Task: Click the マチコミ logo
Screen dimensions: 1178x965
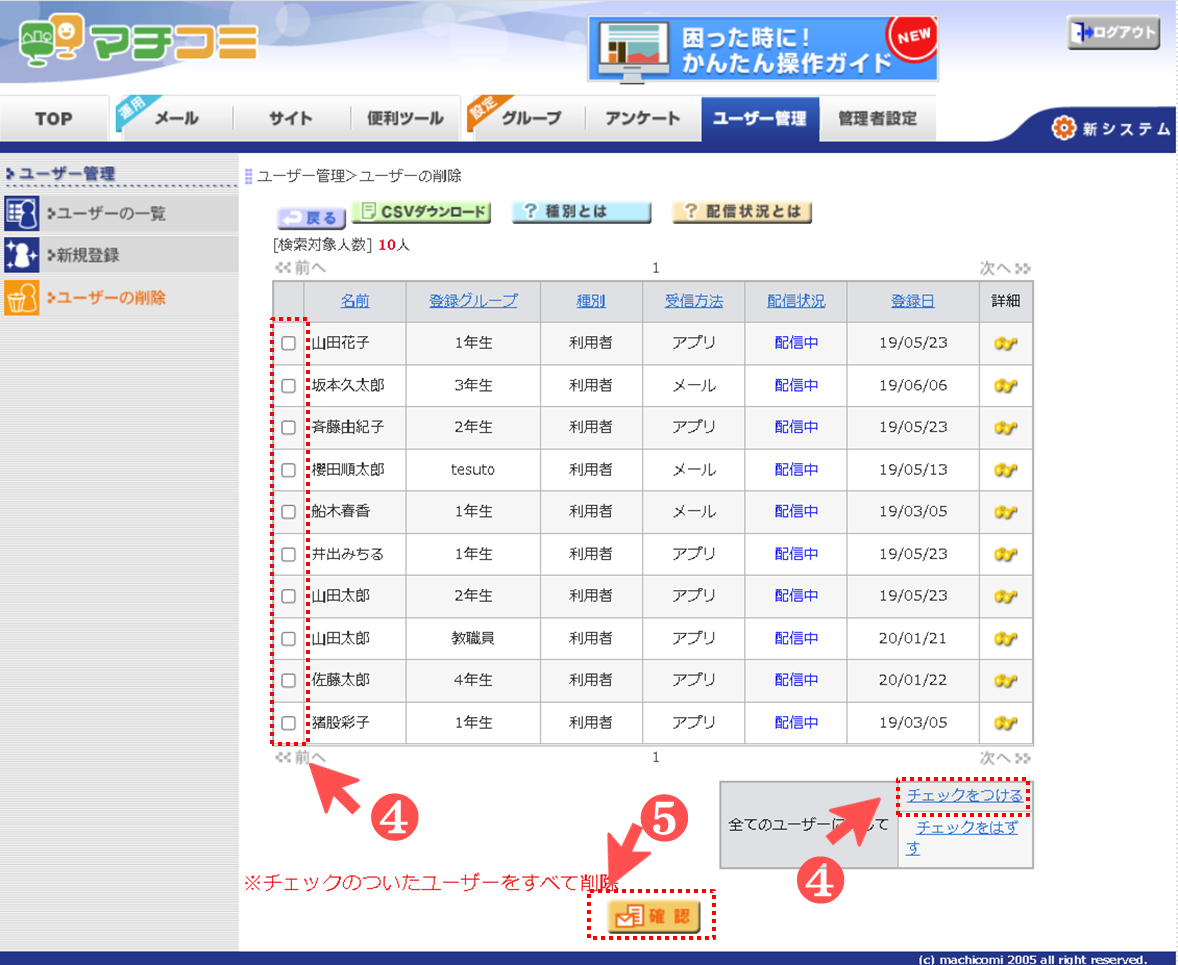Action: pos(138,42)
